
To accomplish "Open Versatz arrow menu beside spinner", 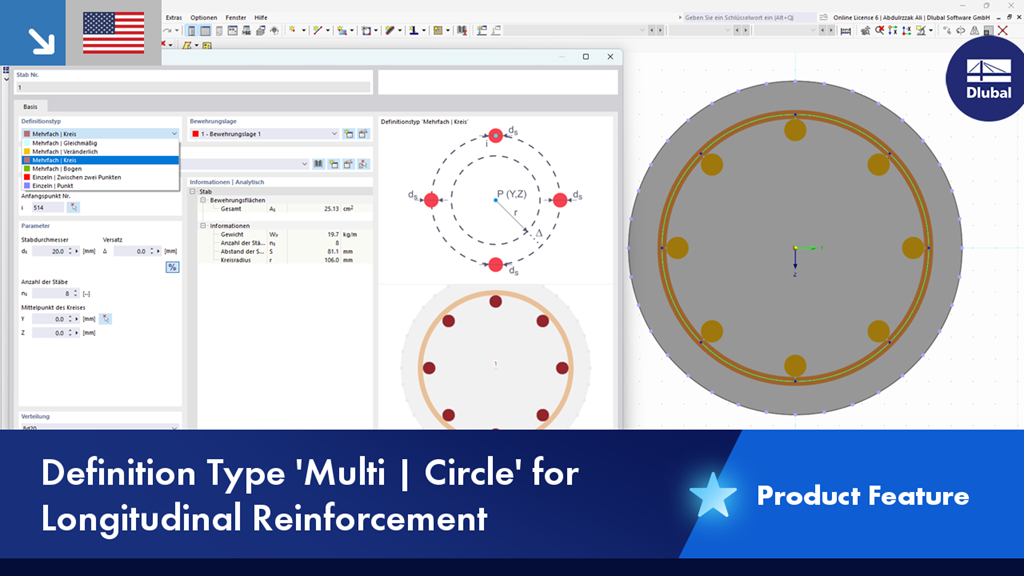I will tap(159, 251).
